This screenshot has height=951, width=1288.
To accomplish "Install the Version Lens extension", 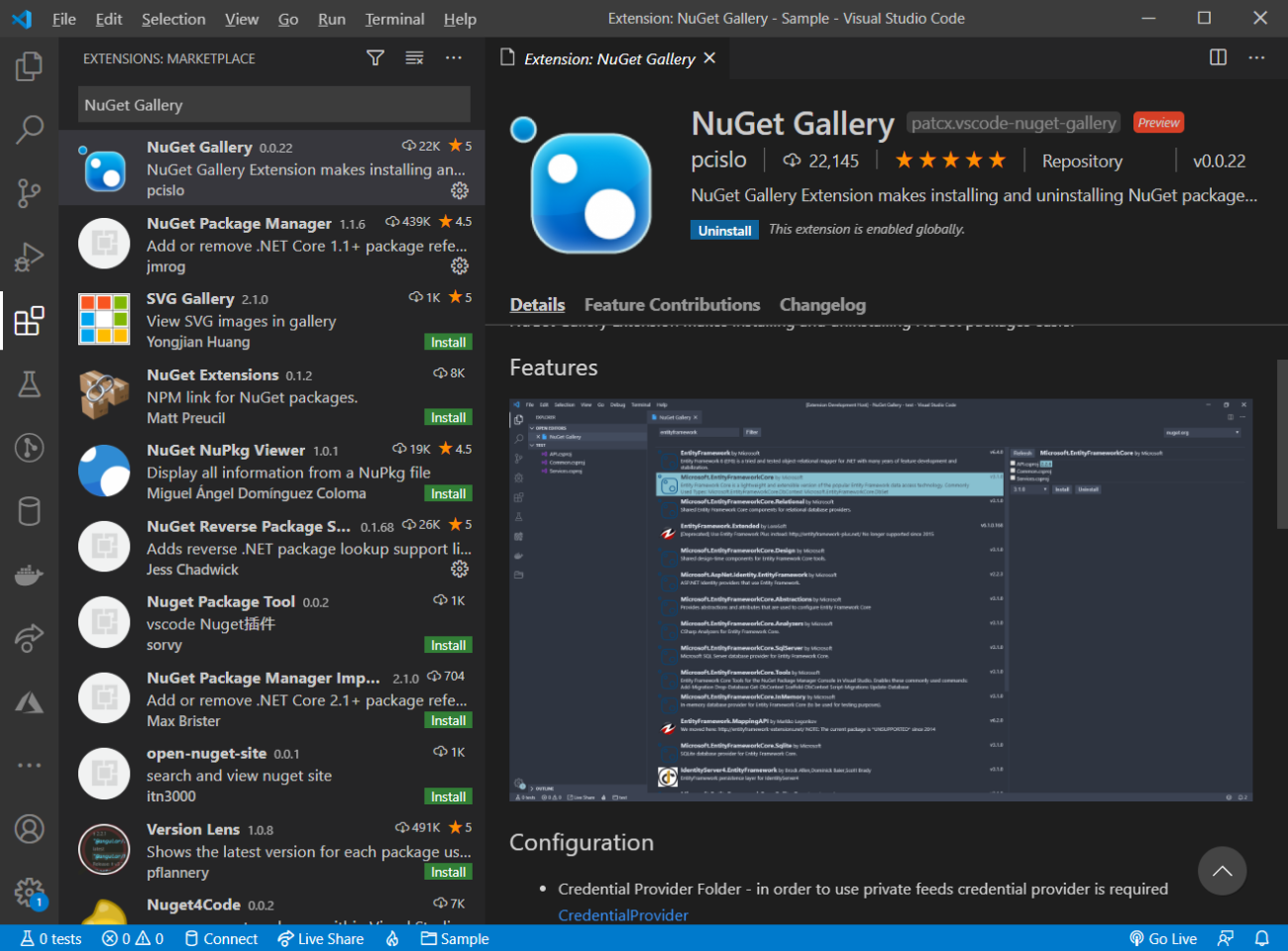I will 448,872.
